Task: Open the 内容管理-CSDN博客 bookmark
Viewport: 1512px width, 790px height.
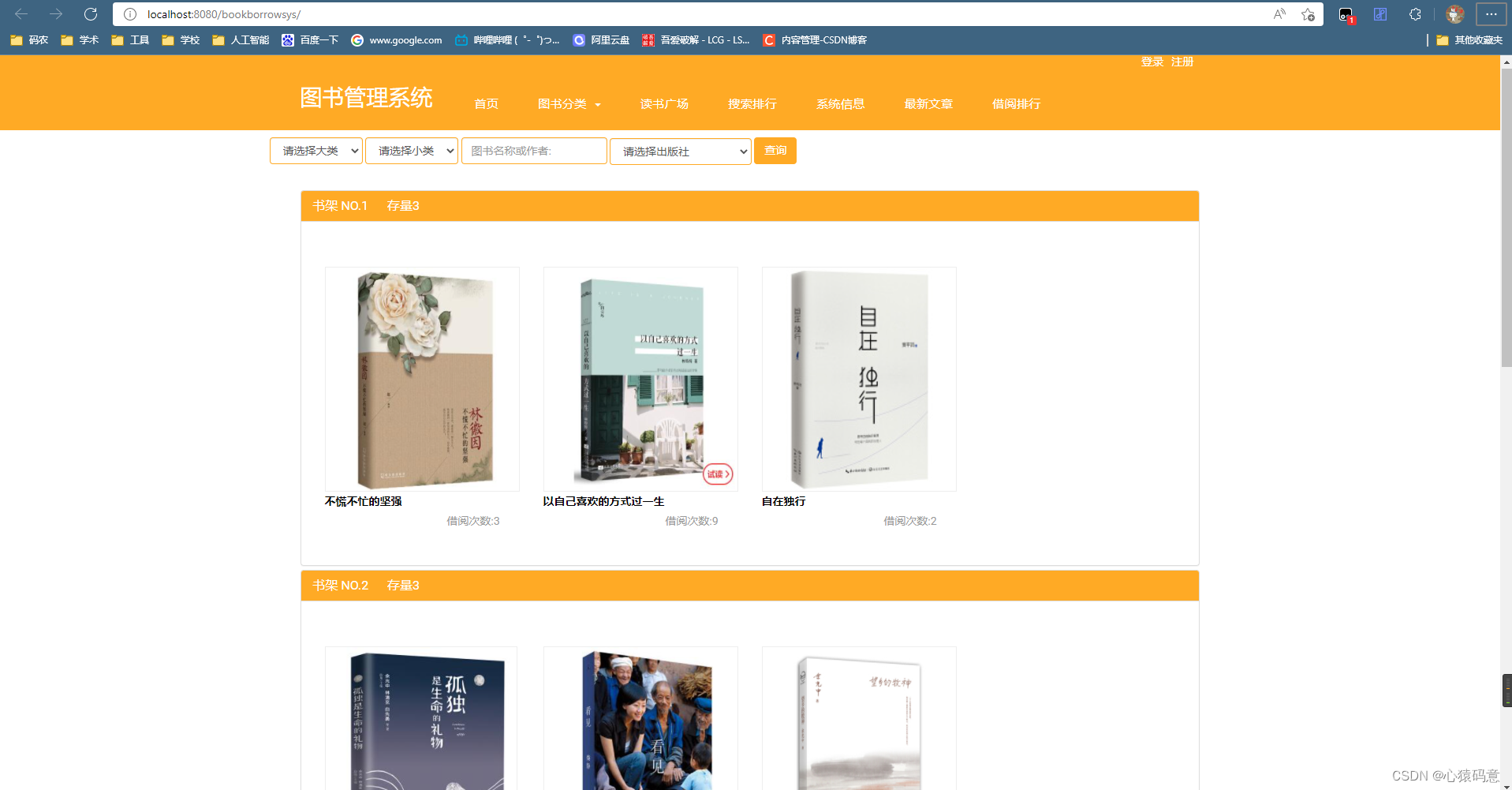Action: pos(815,40)
